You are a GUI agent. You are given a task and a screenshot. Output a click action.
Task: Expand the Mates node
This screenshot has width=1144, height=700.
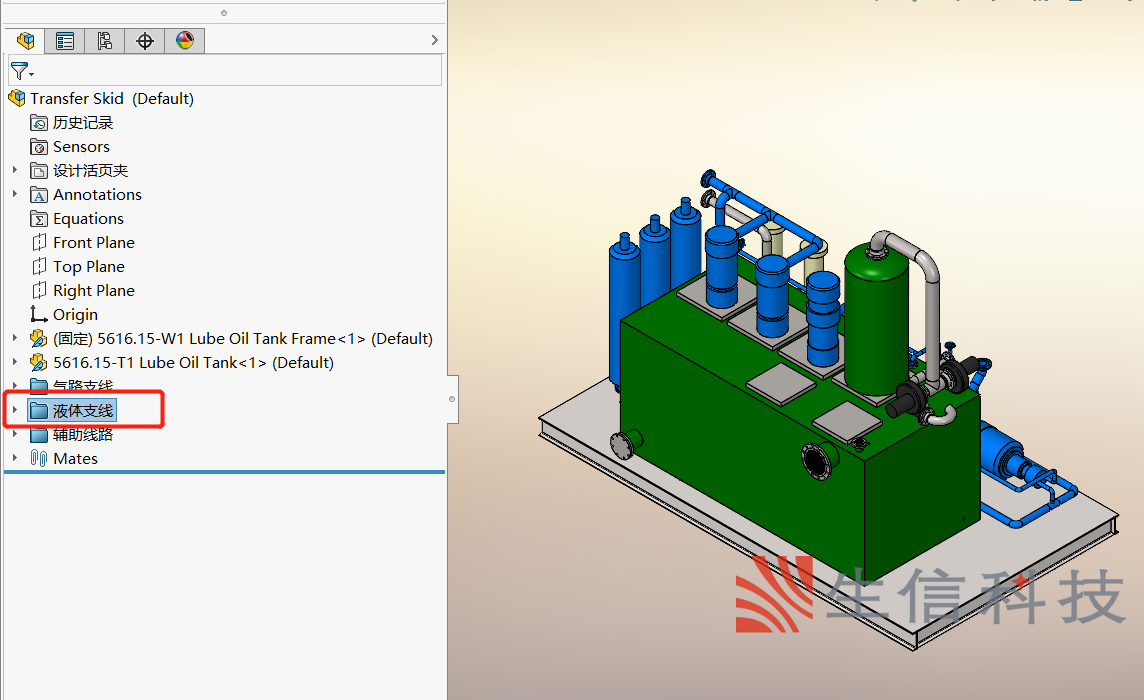[x=15, y=458]
